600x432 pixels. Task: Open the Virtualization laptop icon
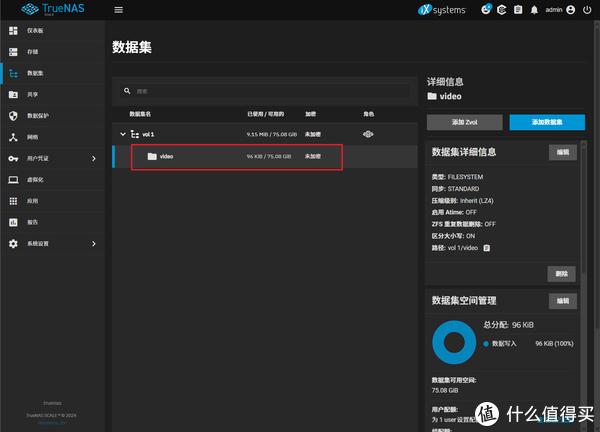click(x=13, y=179)
